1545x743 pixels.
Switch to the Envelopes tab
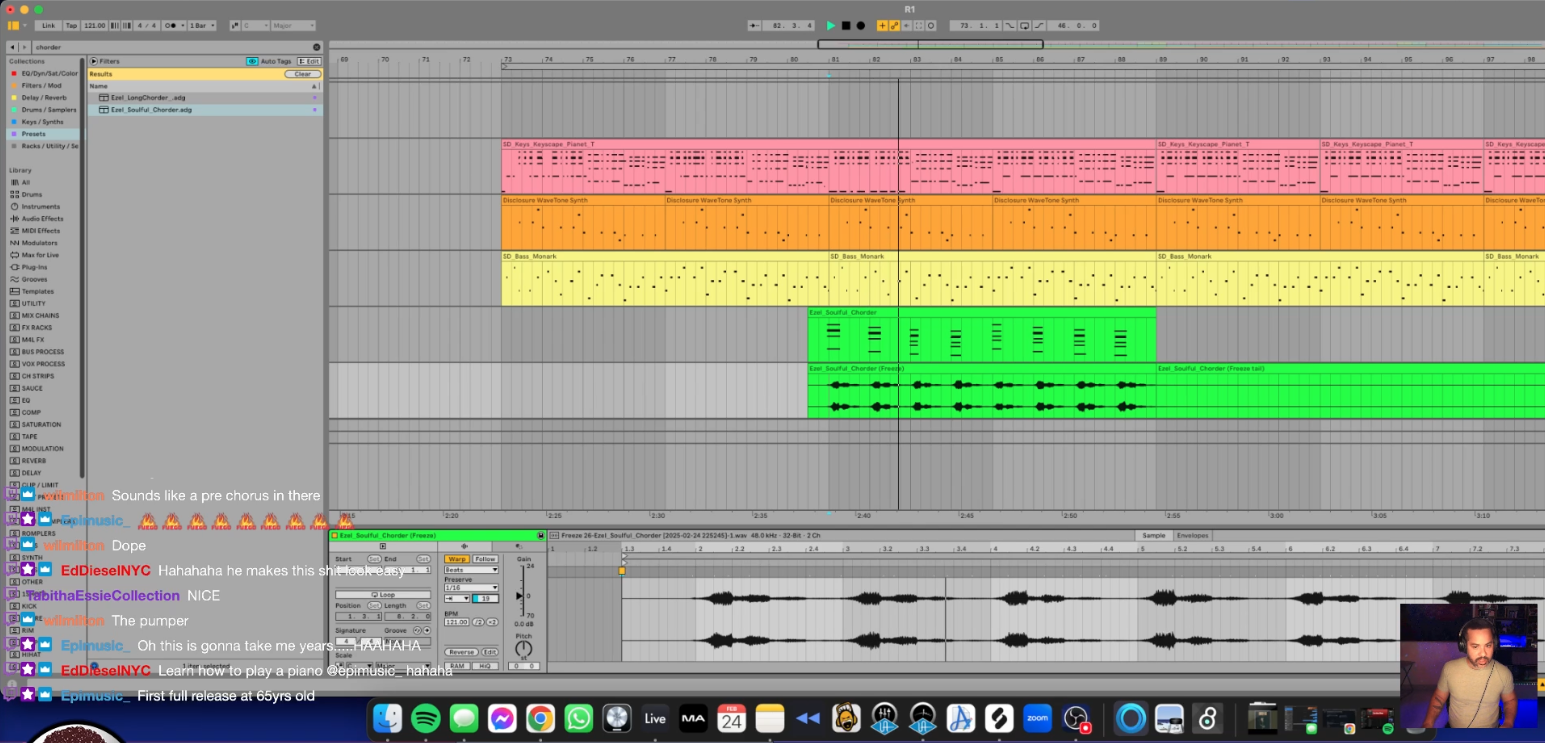tap(1192, 535)
